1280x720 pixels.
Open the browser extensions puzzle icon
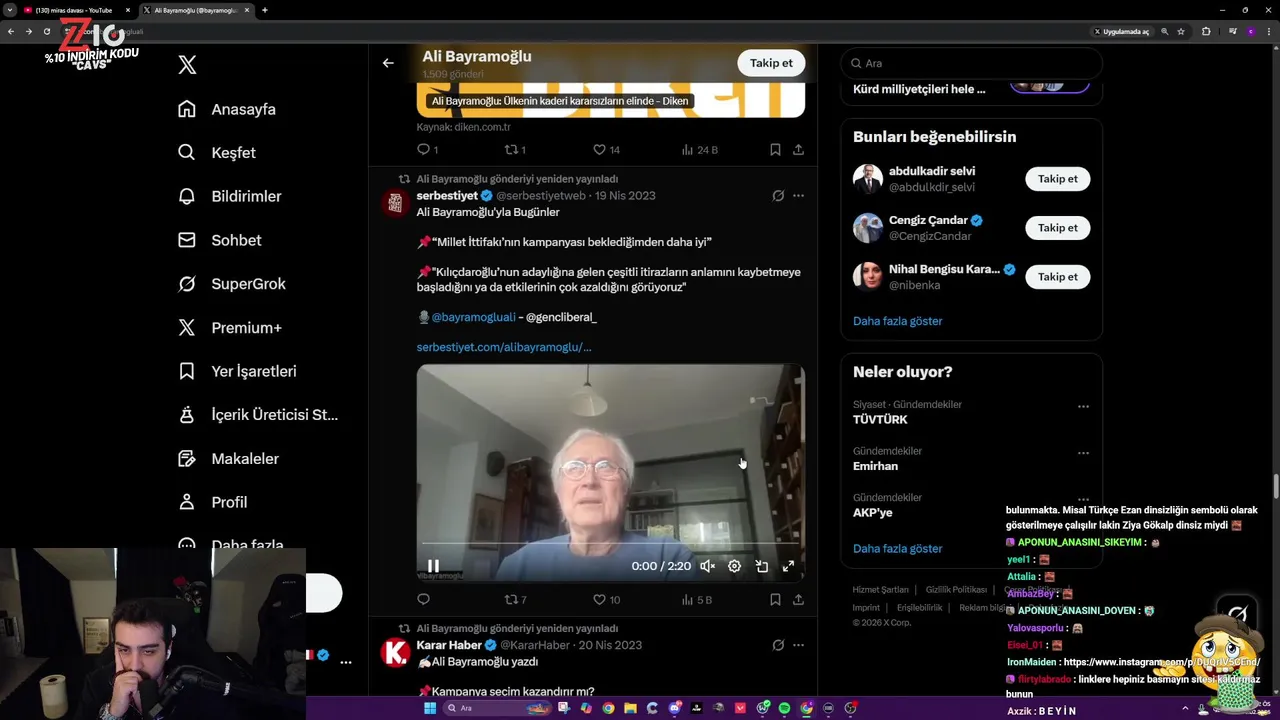point(1206,31)
